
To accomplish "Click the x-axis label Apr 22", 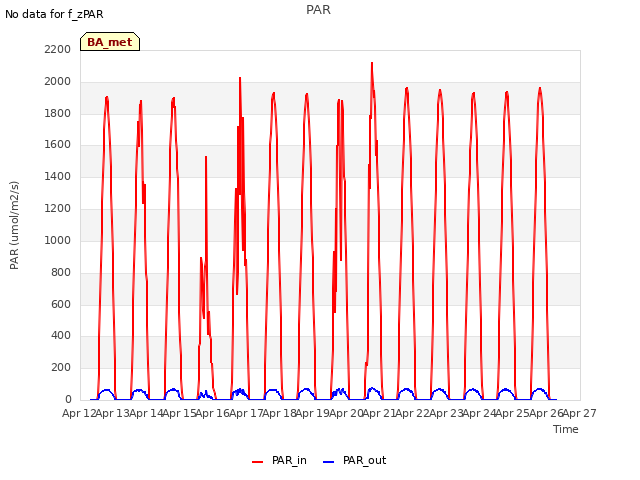I will tap(413, 413).
